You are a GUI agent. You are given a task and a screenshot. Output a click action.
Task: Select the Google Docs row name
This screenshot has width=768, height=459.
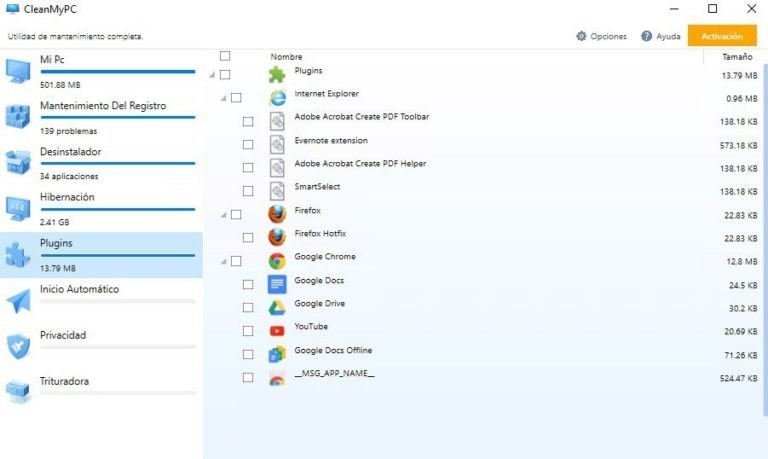(x=319, y=280)
